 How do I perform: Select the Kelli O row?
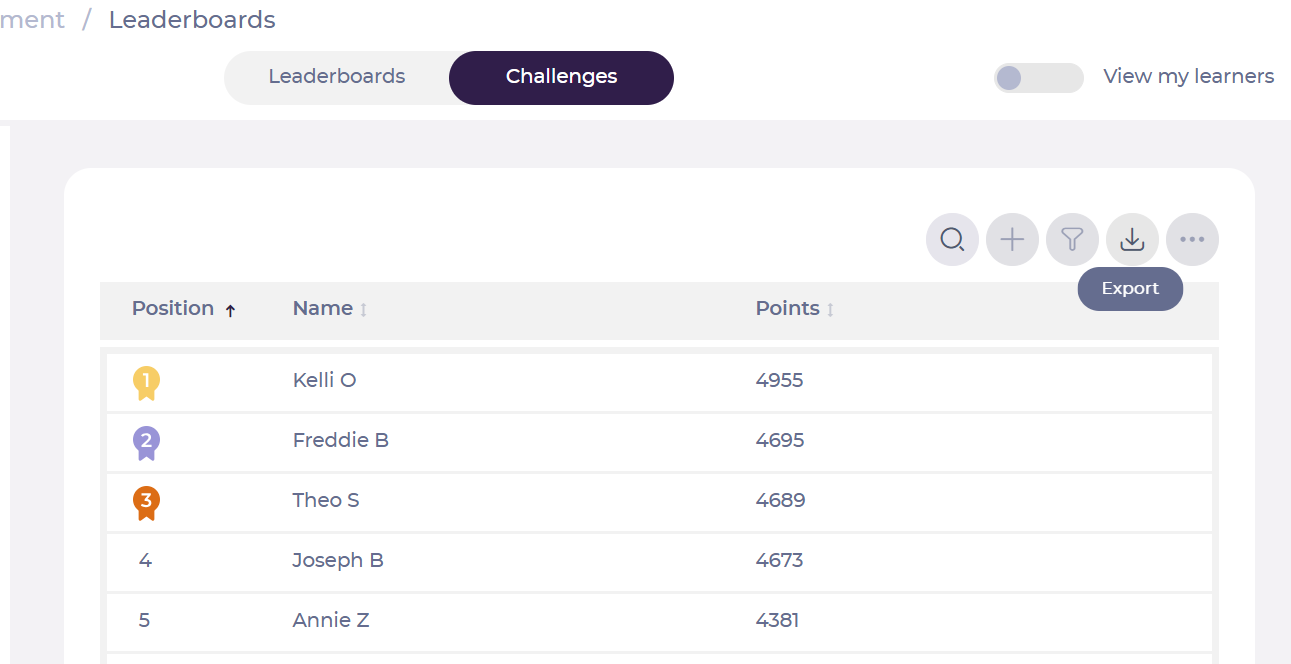click(659, 381)
